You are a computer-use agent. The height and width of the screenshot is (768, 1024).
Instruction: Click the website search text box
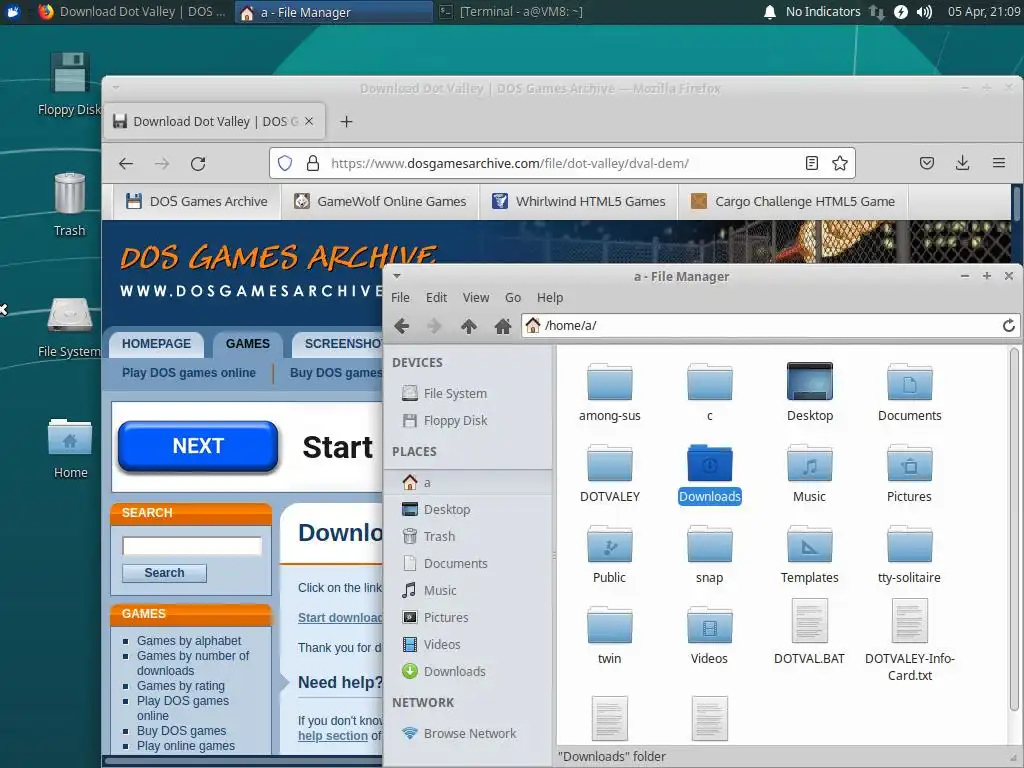(x=192, y=546)
